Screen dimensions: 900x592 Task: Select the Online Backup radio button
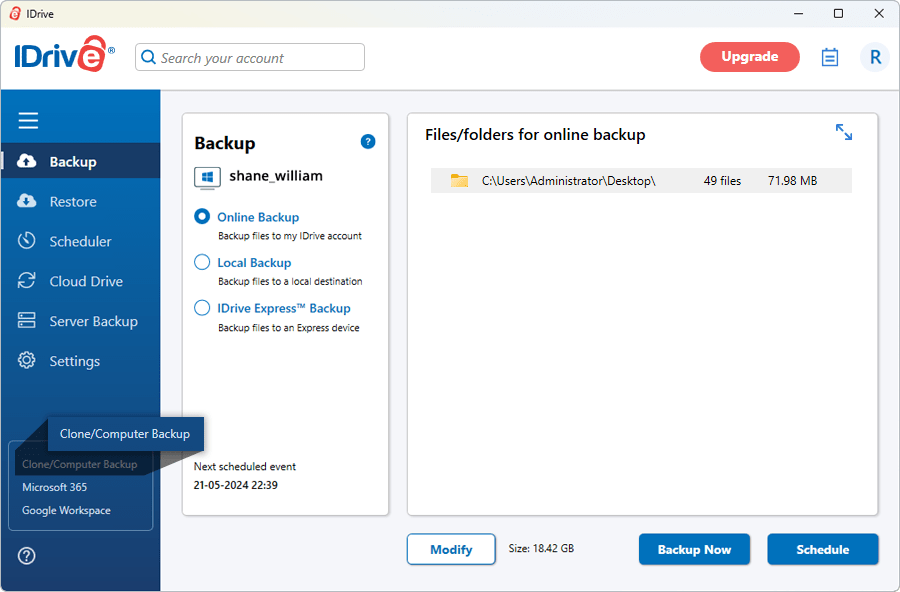(202, 216)
